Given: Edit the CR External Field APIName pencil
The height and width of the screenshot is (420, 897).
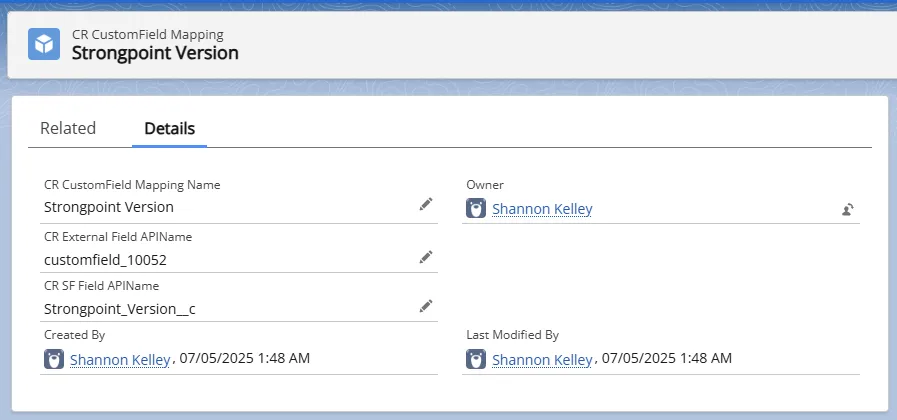Looking at the screenshot, I should coord(426,257).
